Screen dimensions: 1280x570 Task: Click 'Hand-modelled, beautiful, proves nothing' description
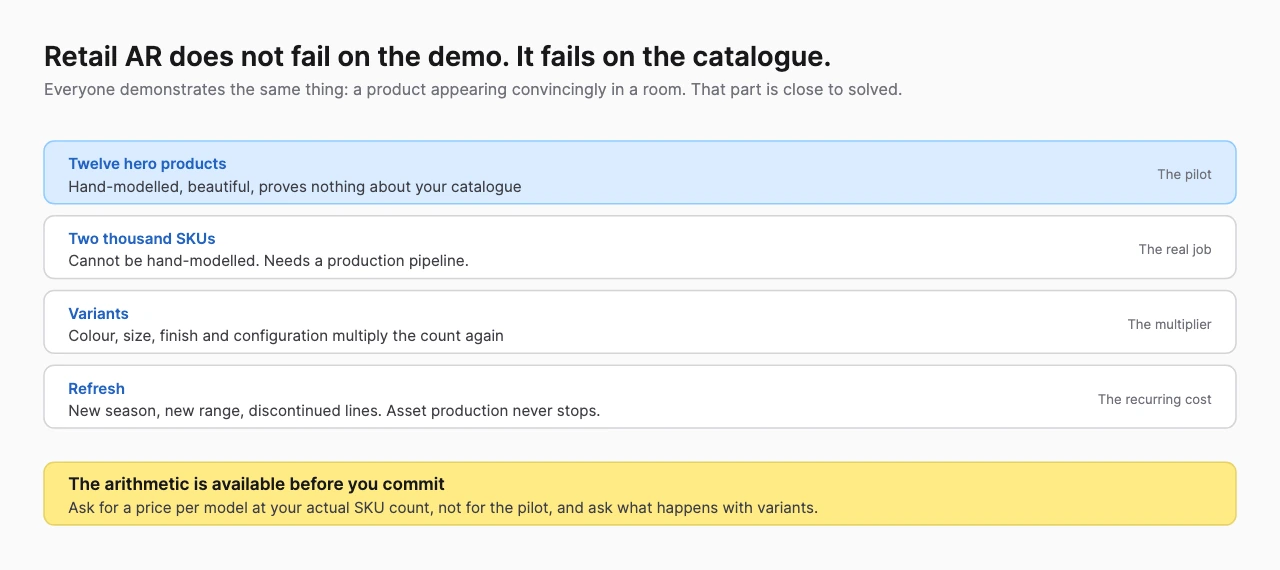(295, 187)
